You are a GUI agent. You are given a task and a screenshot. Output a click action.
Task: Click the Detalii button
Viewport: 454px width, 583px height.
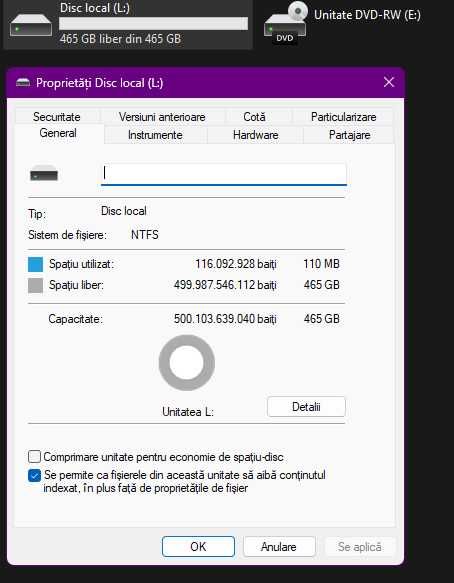[306, 407]
